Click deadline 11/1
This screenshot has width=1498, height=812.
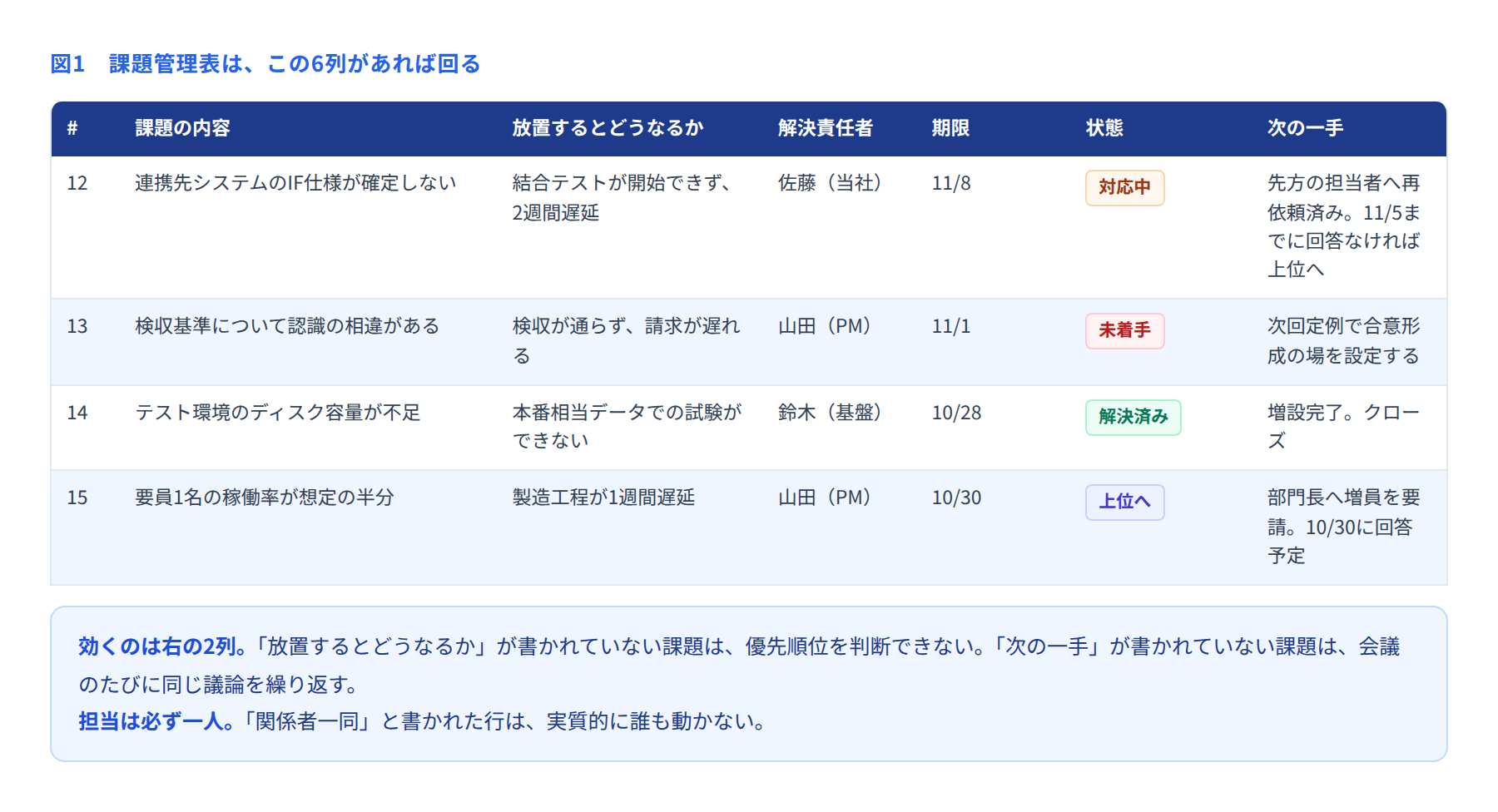coord(951,326)
